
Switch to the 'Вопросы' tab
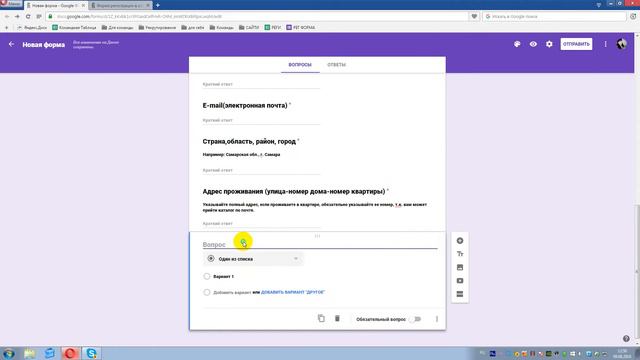point(300,65)
